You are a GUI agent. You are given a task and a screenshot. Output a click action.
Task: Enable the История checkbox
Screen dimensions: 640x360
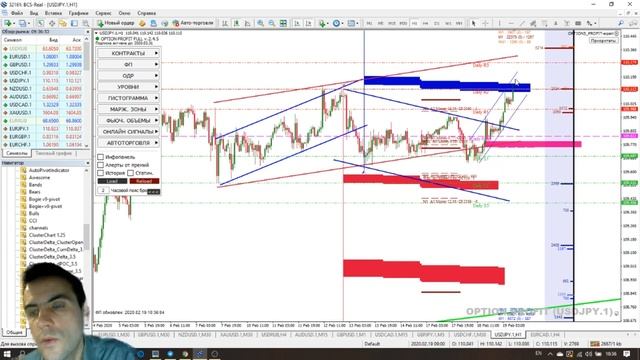100,173
